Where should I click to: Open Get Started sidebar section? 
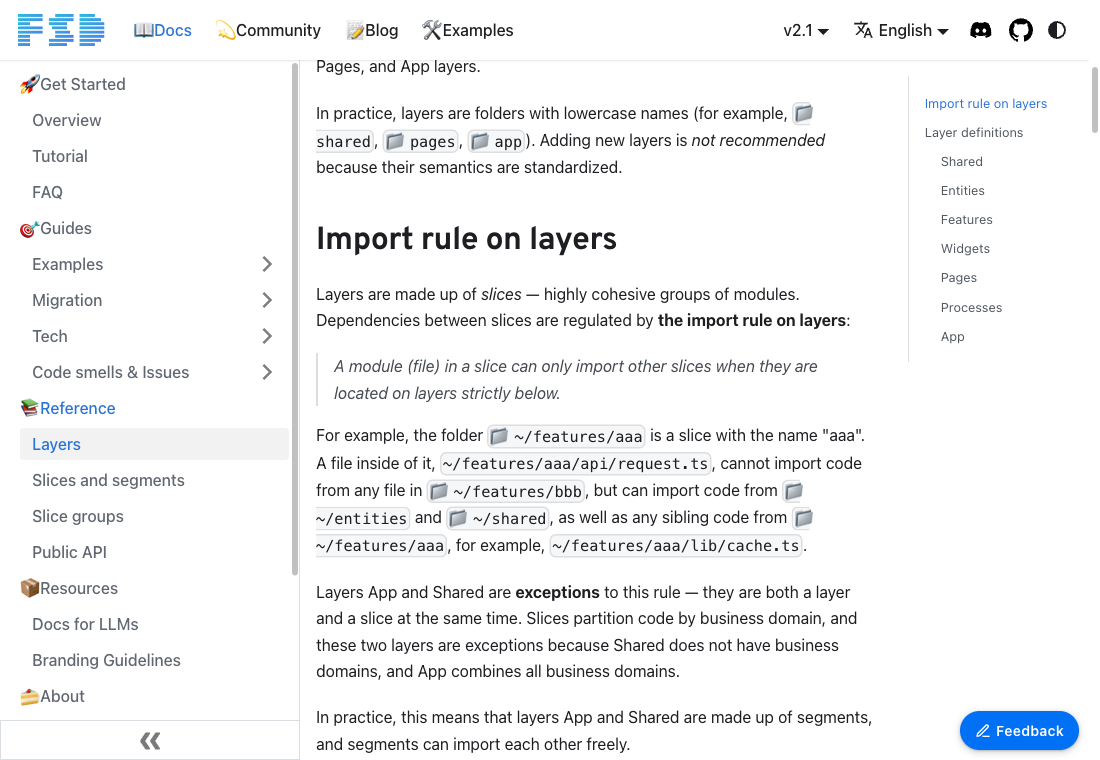click(73, 84)
